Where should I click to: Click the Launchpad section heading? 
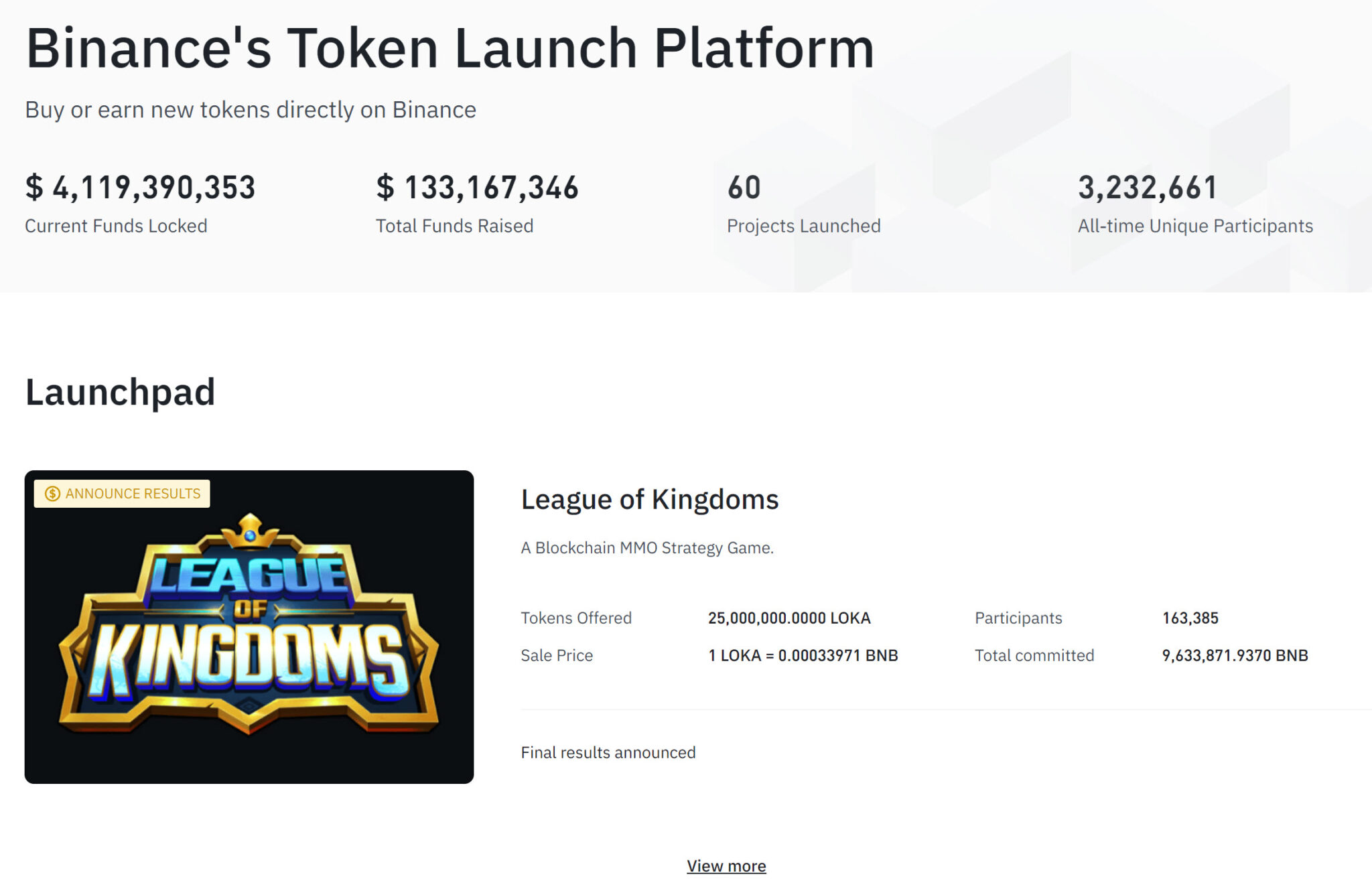click(x=120, y=392)
